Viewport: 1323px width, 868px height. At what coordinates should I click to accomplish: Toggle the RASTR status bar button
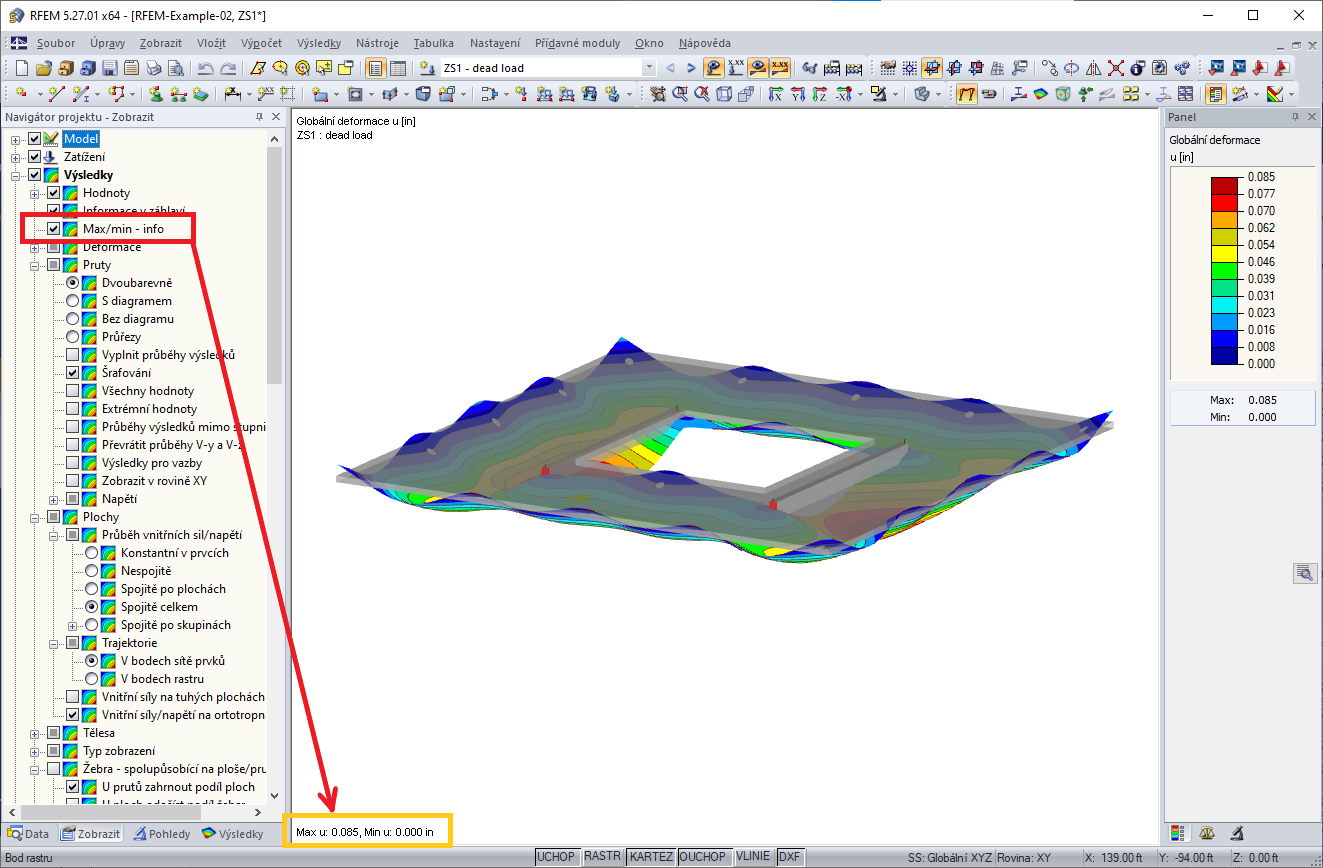pos(602,857)
